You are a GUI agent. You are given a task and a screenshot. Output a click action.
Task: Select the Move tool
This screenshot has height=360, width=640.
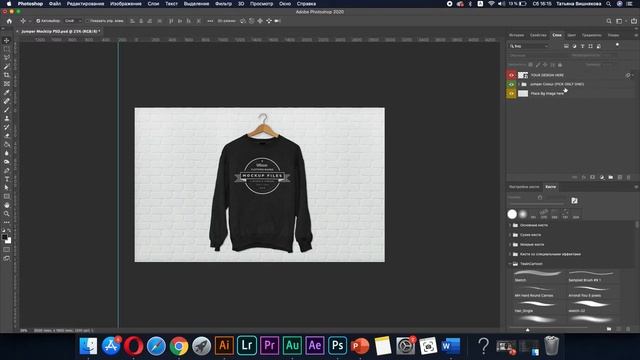click(7, 40)
